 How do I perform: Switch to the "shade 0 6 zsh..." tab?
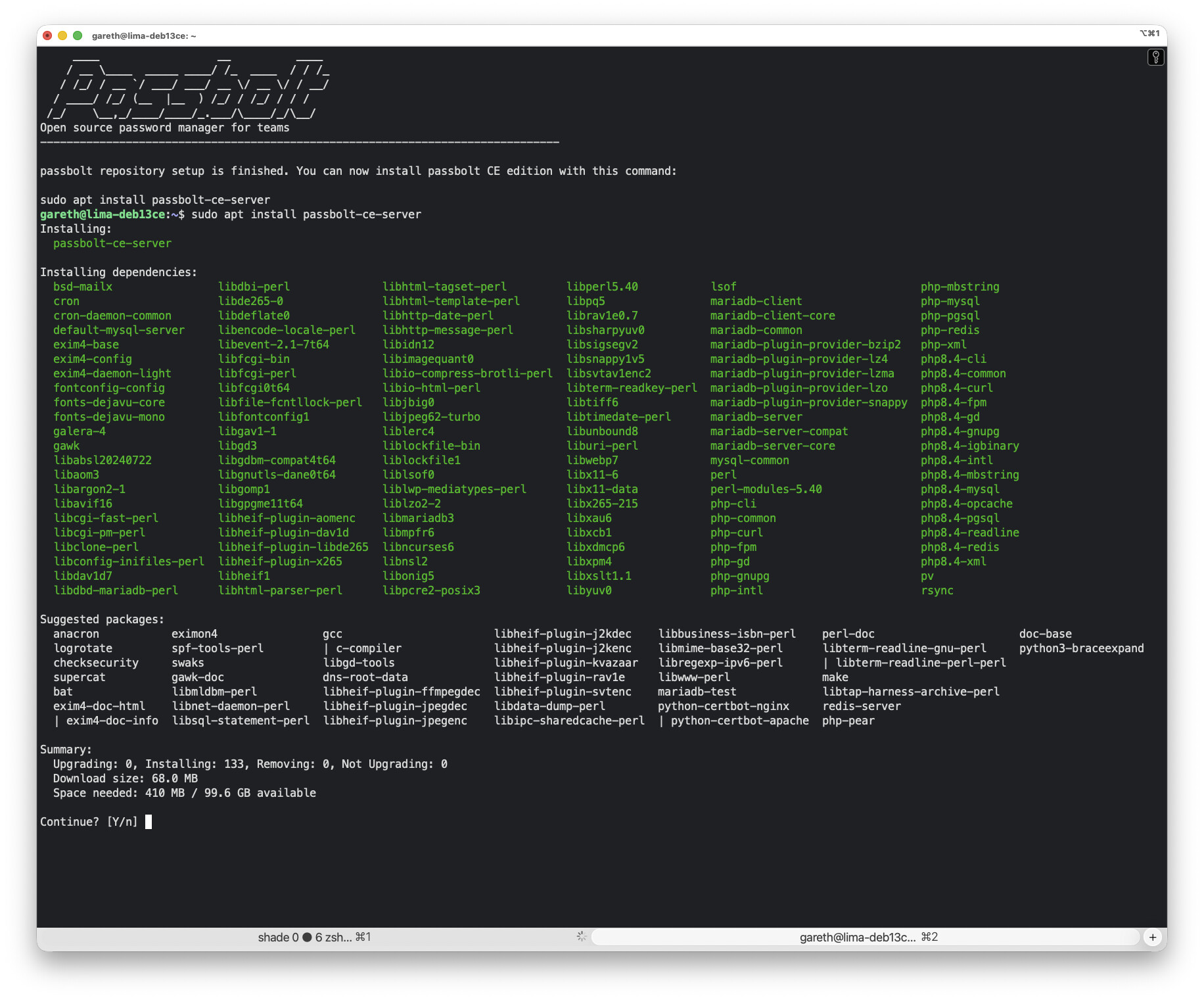(x=314, y=937)
